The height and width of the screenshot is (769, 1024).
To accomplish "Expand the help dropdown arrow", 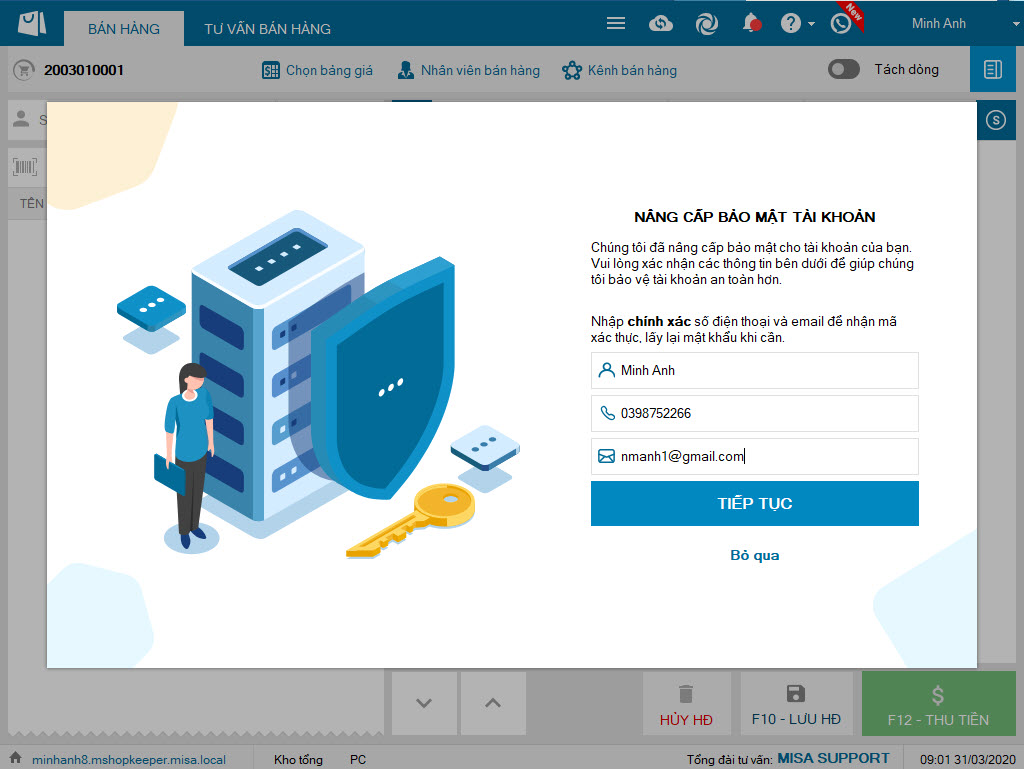I will click(811, 24).
